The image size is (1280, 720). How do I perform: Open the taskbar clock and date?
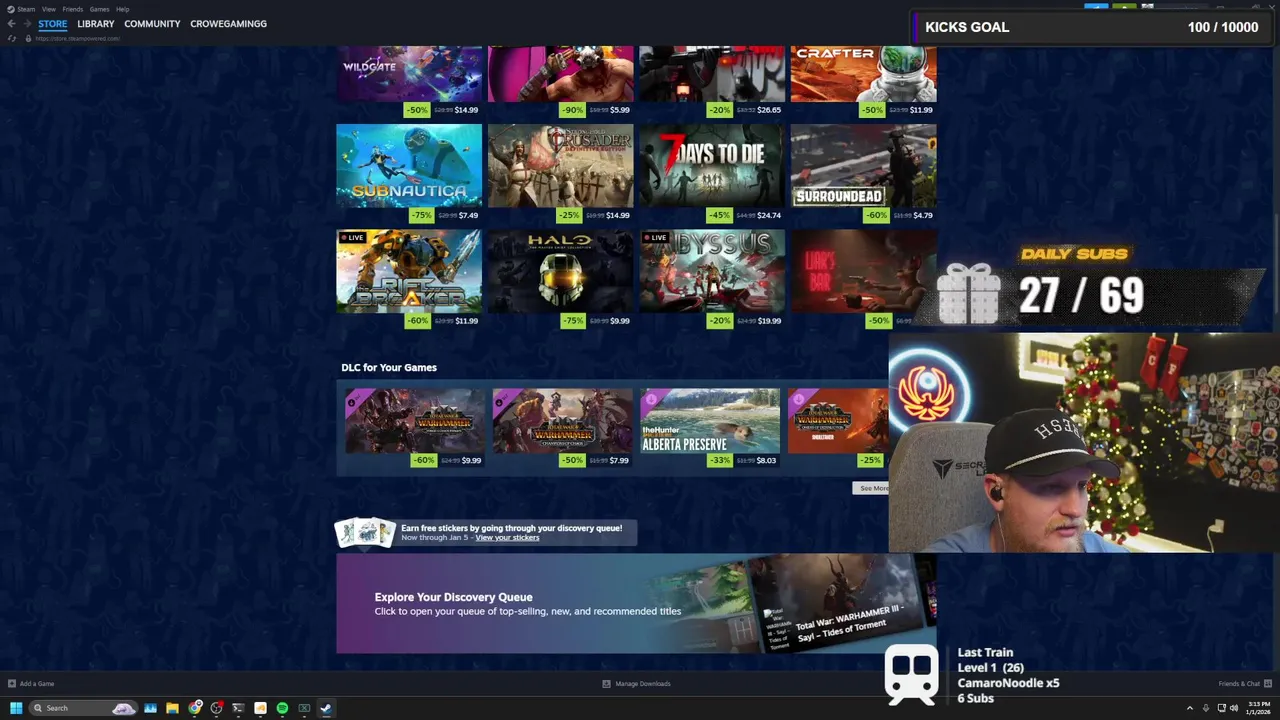pos(1257,708)
